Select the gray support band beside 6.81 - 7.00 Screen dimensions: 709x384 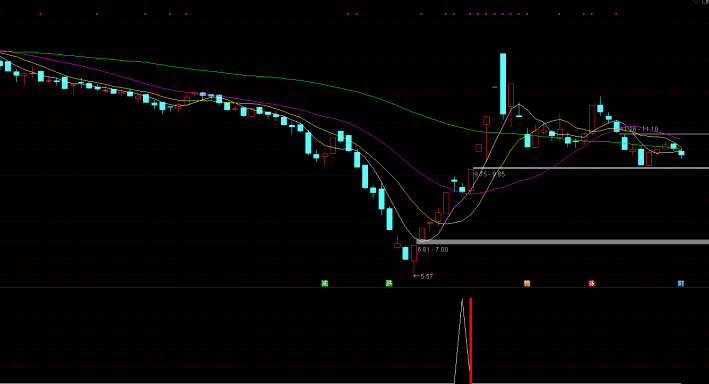tap(562, 242)
